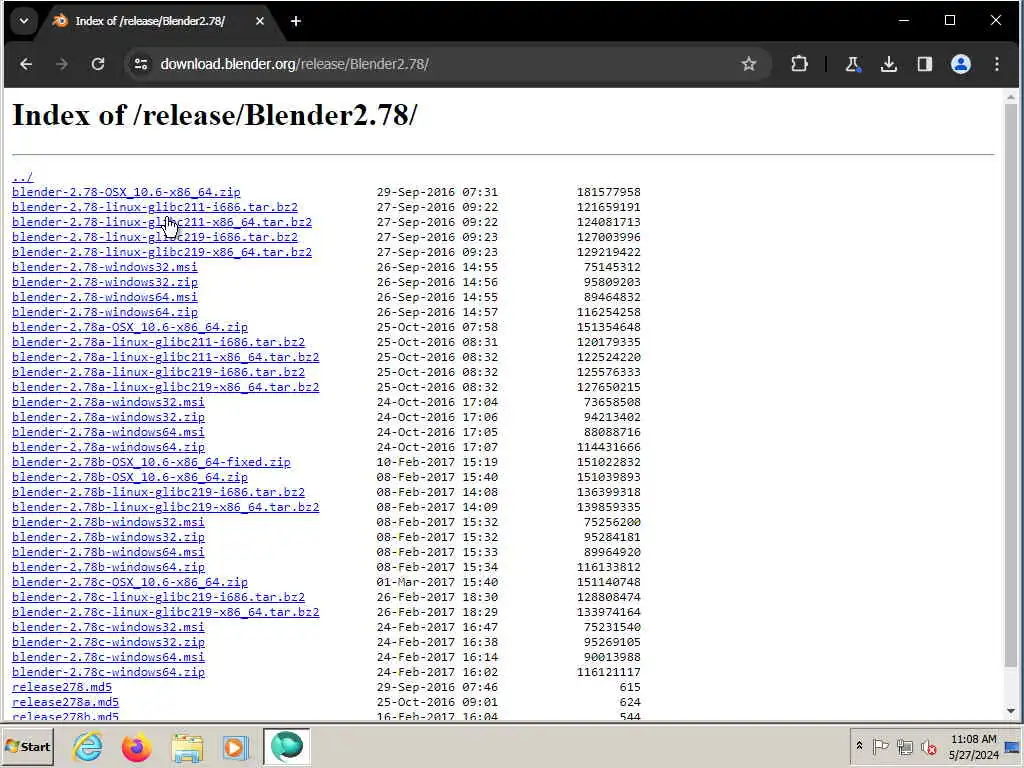This screenshot has width=1024, height=768.
Task: Download blender-2.78c-linux-glibc219-x86_64.tar.bz2
Action: (166, 613)
